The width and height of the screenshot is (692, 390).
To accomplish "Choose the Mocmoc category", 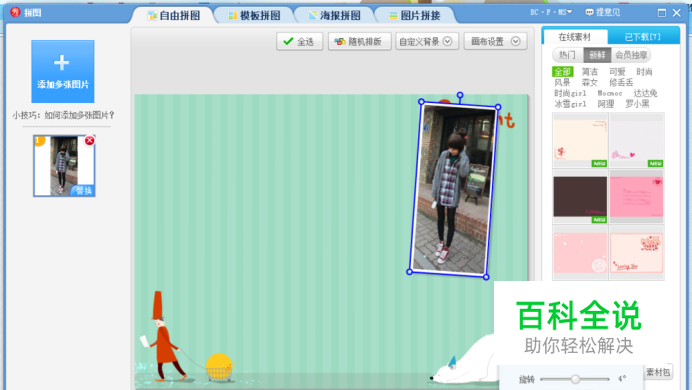I will (609, 93).
